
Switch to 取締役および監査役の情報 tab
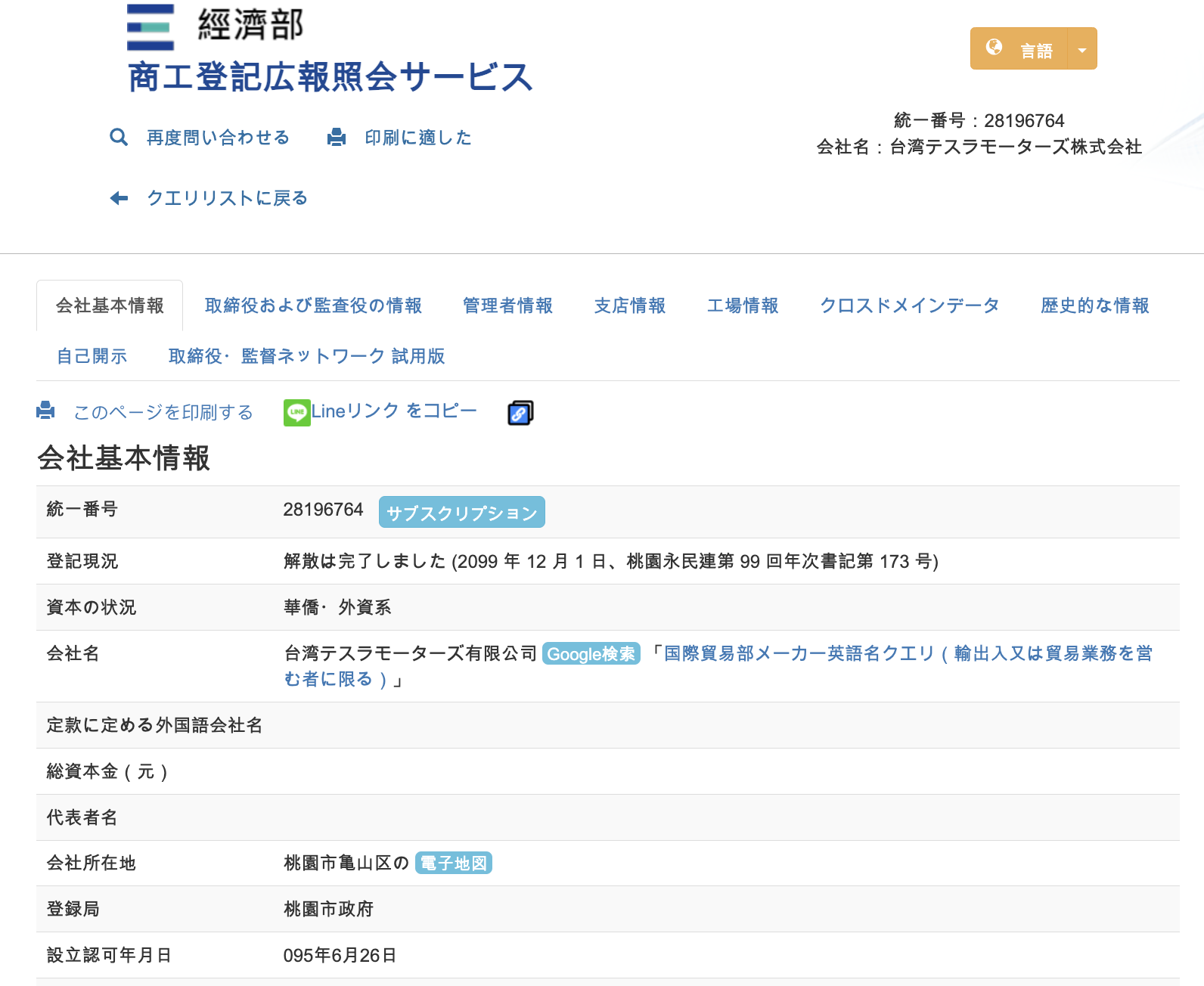(313, 305)
